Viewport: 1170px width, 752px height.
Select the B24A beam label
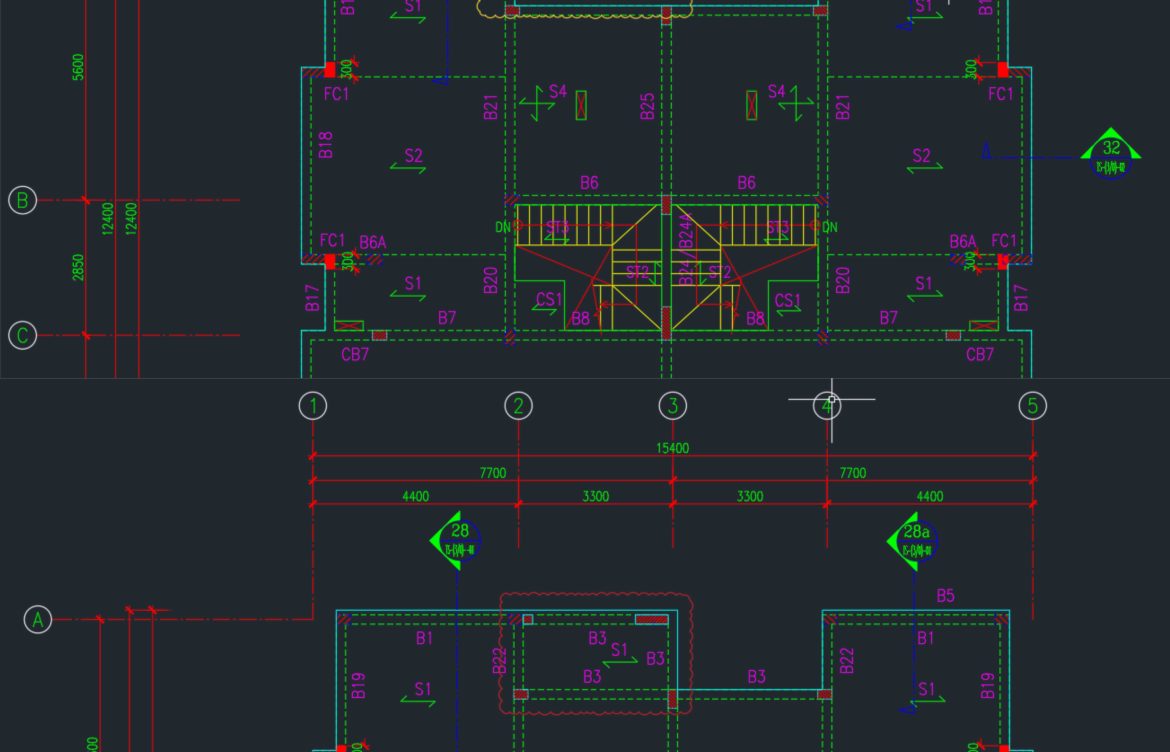click(686, 231)
